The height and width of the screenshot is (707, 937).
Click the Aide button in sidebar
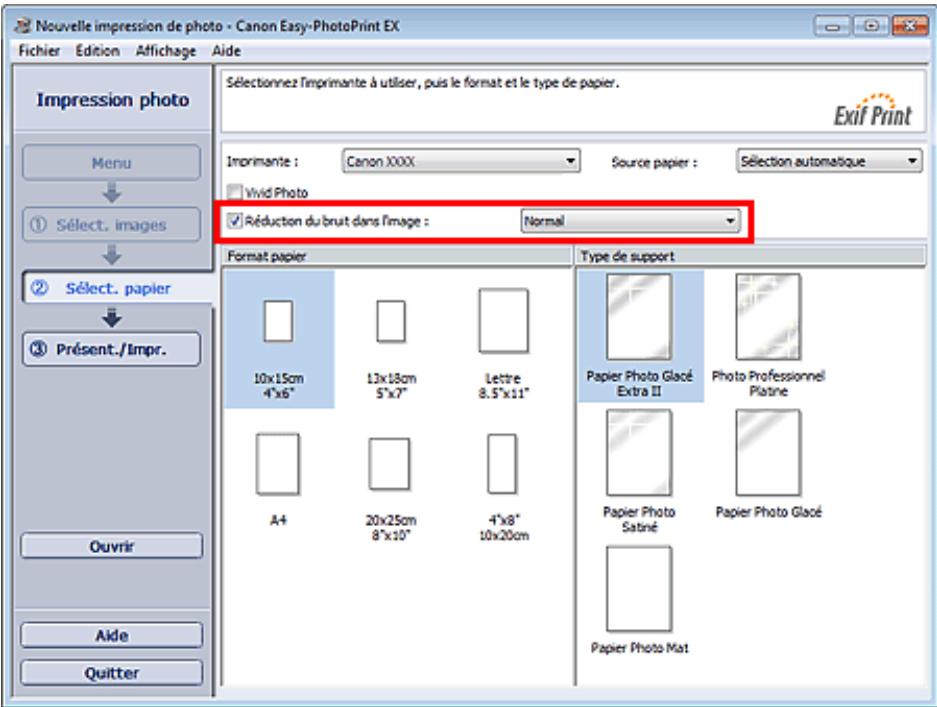pos(112,635)
